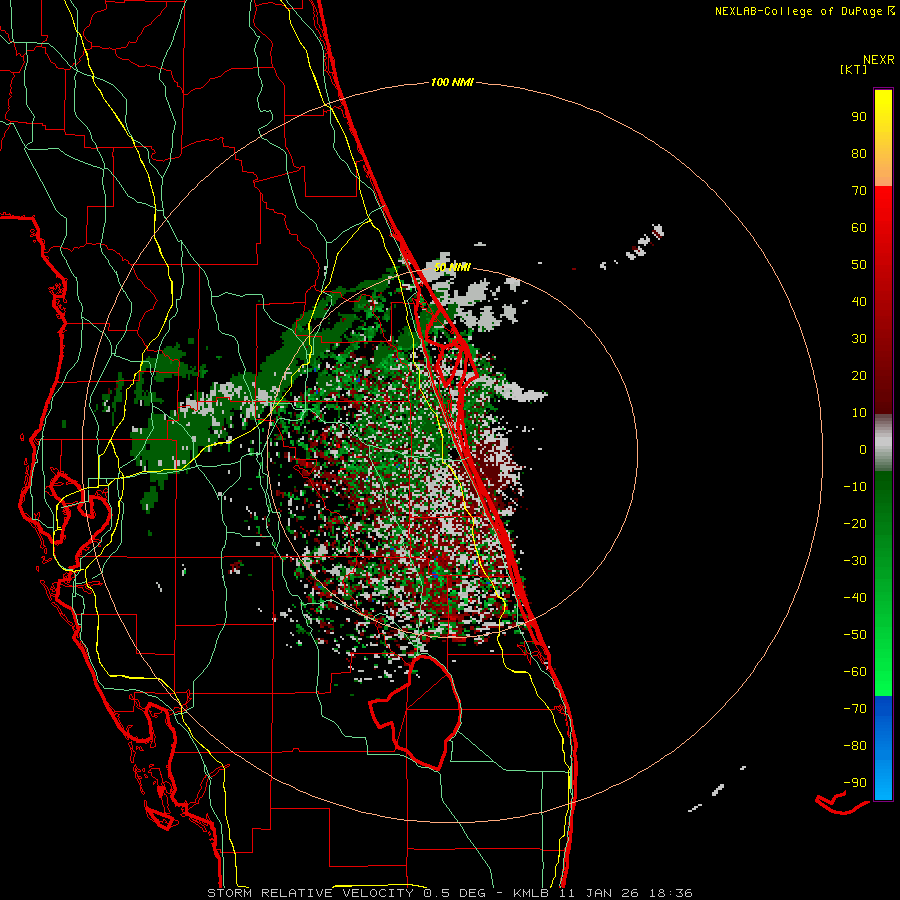Click the -80 knot scale label

[x=855, y=746]
